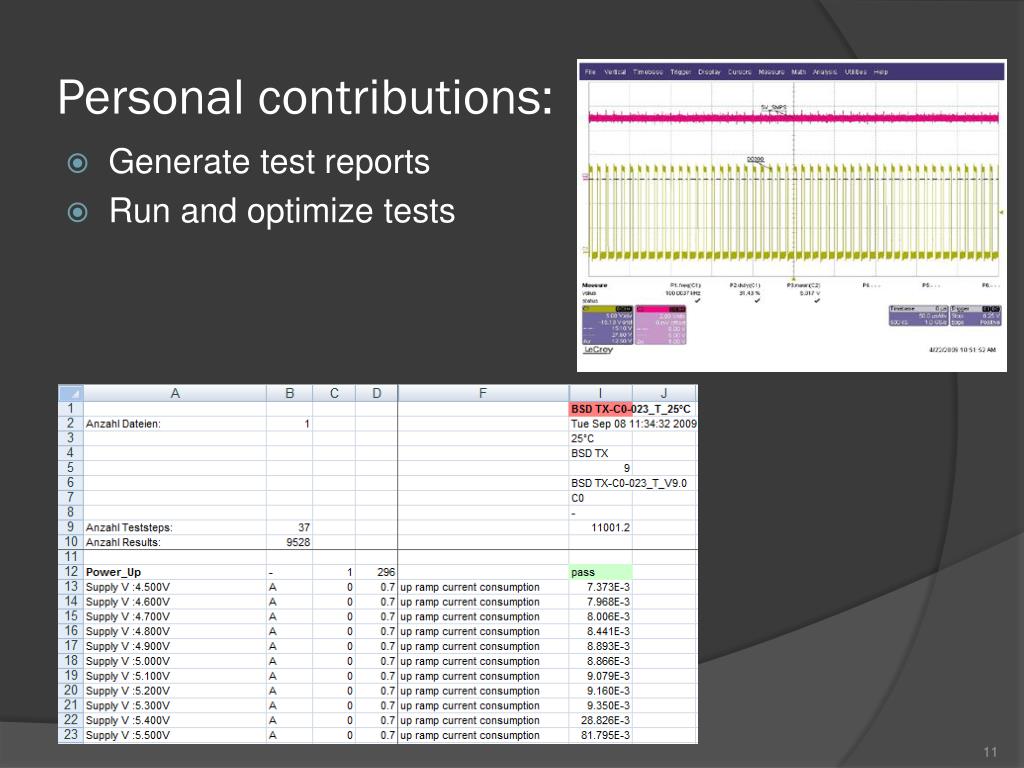Click cell 'Anzahl Dateien:'
Image resolution: width=1024 pixels, height=768 pixels.
174,424
